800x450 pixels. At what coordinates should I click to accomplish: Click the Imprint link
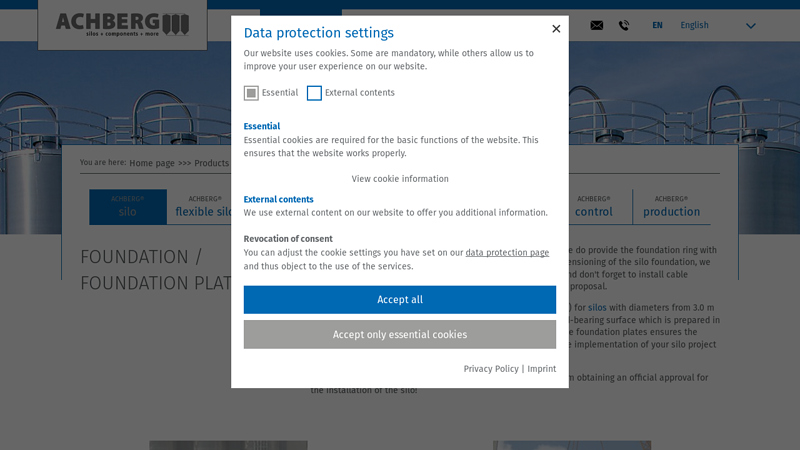pyautogui.click(x=542, y=369)
